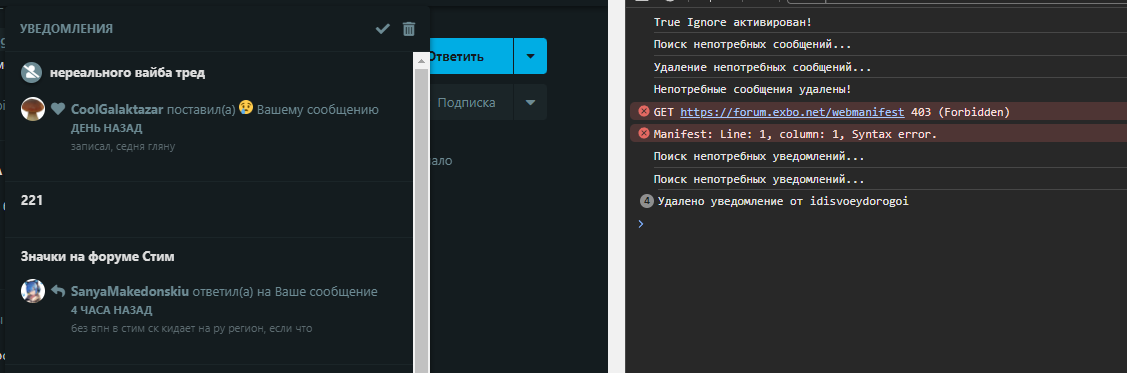Click the notifications list scrollbar up arrow
The image size is (1127, 373).
pyautogui.click(x=421, y=62)
